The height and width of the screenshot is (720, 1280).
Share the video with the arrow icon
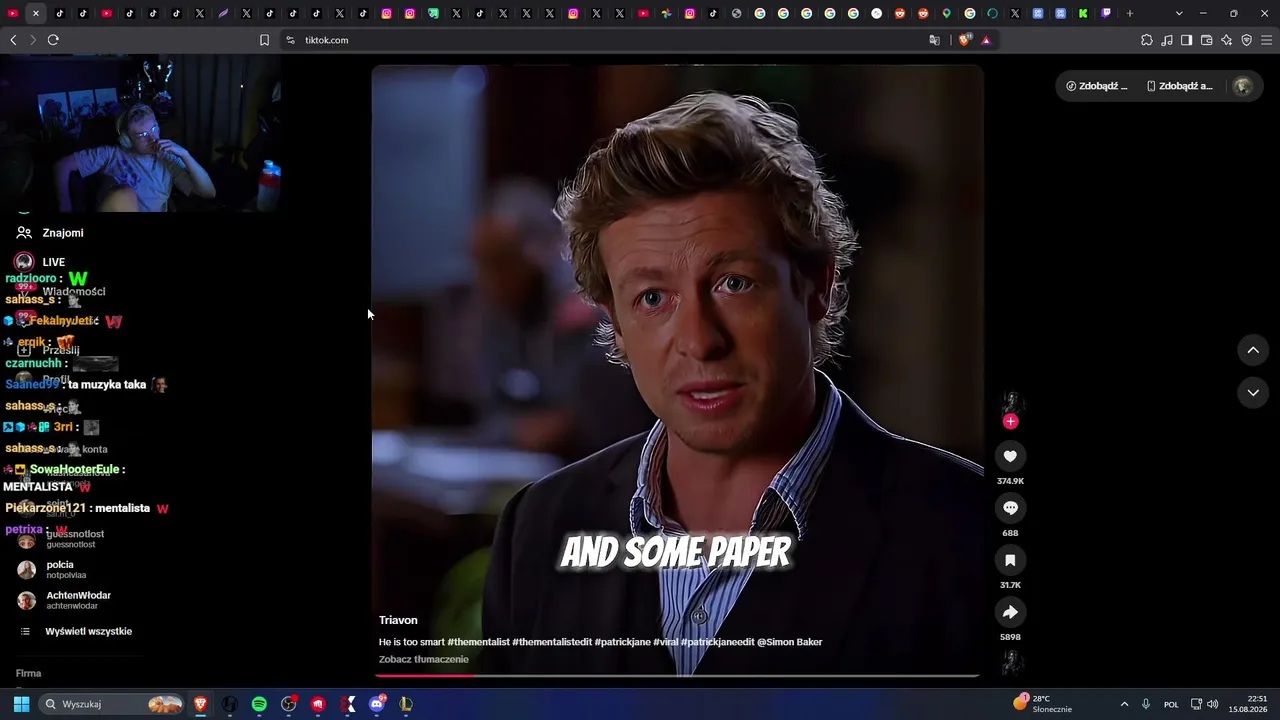1010,612
